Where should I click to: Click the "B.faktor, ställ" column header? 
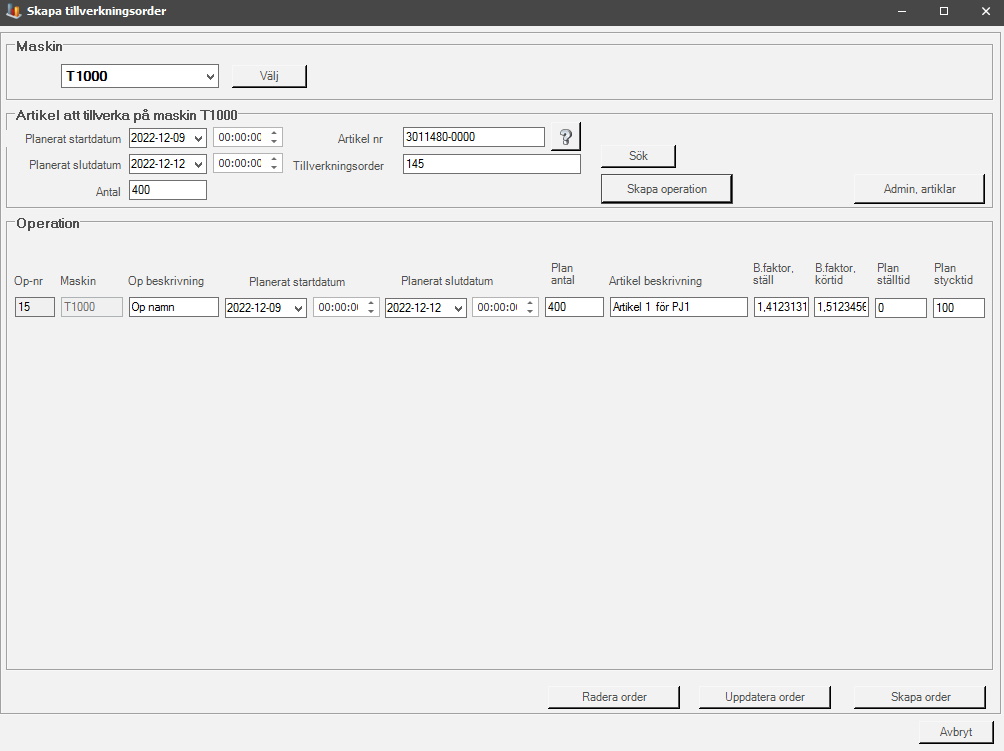click(773, 274)
